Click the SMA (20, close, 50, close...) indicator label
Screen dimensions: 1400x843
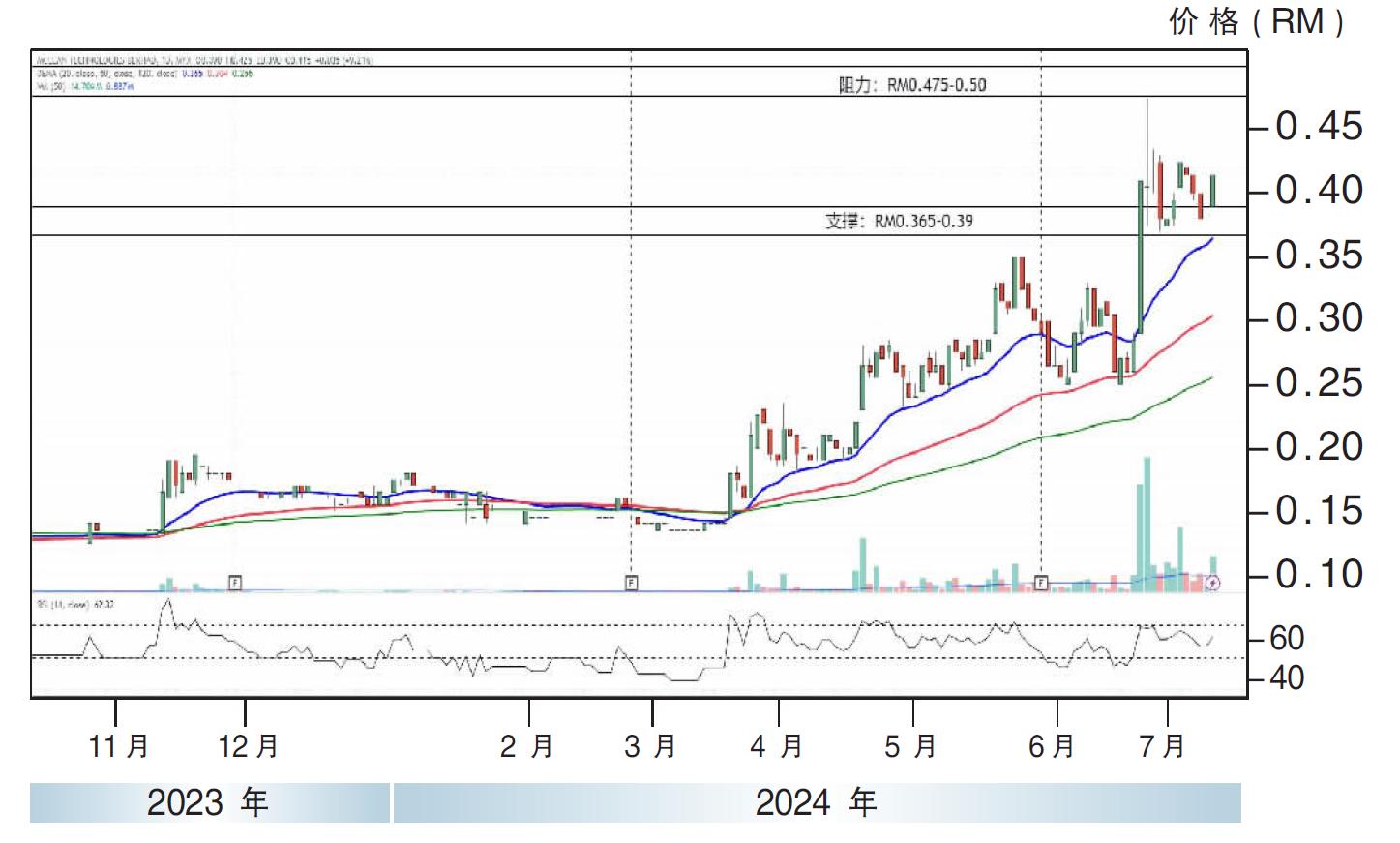click(106, 73)
